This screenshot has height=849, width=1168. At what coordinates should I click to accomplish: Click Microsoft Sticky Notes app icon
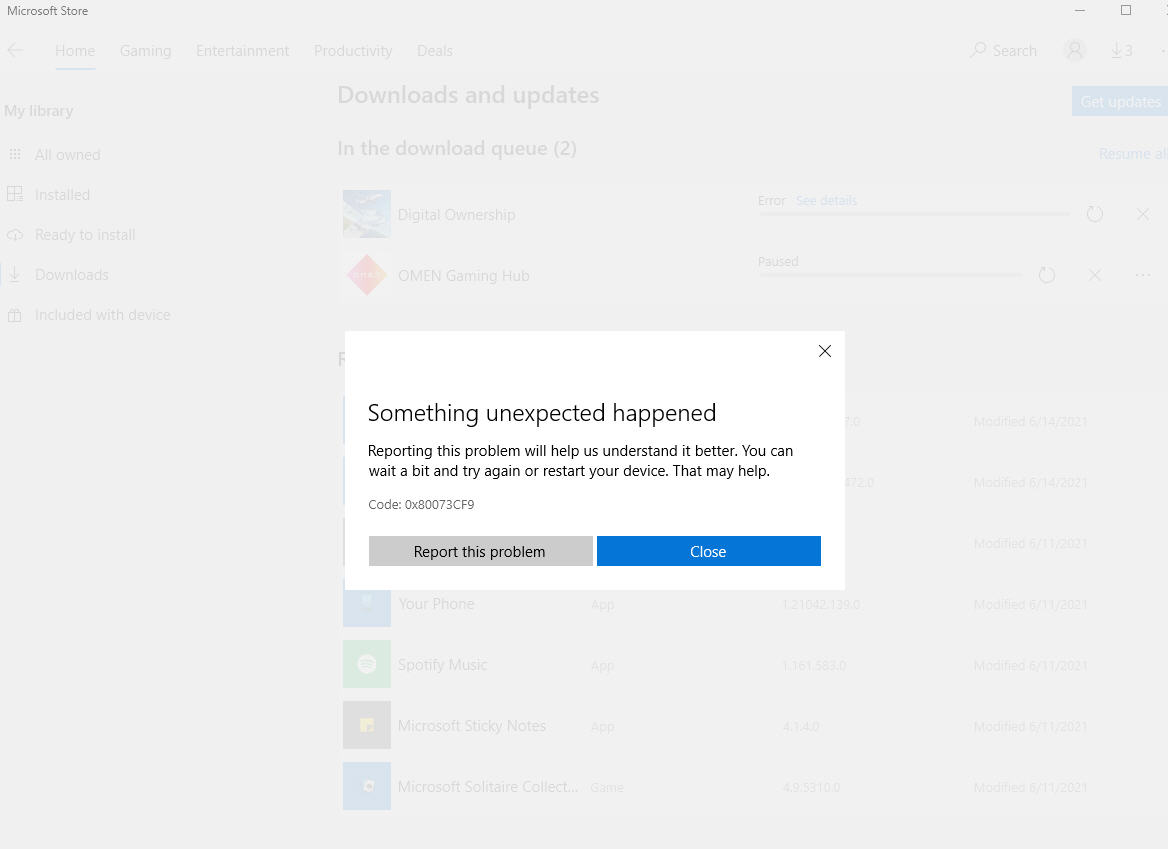(x=366, y=725)
